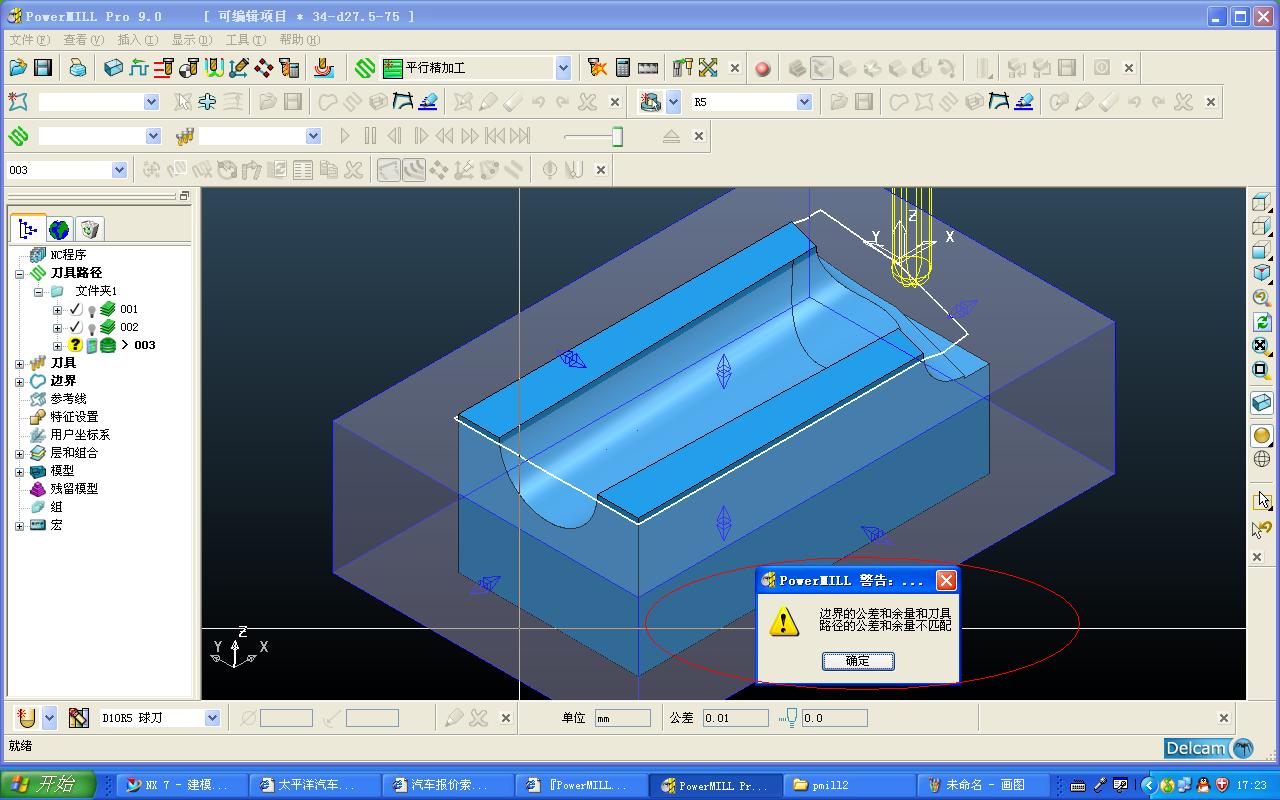Click the 单位 field showing mm
Screen dimensions: 1280x800
[x=622, y=718]
